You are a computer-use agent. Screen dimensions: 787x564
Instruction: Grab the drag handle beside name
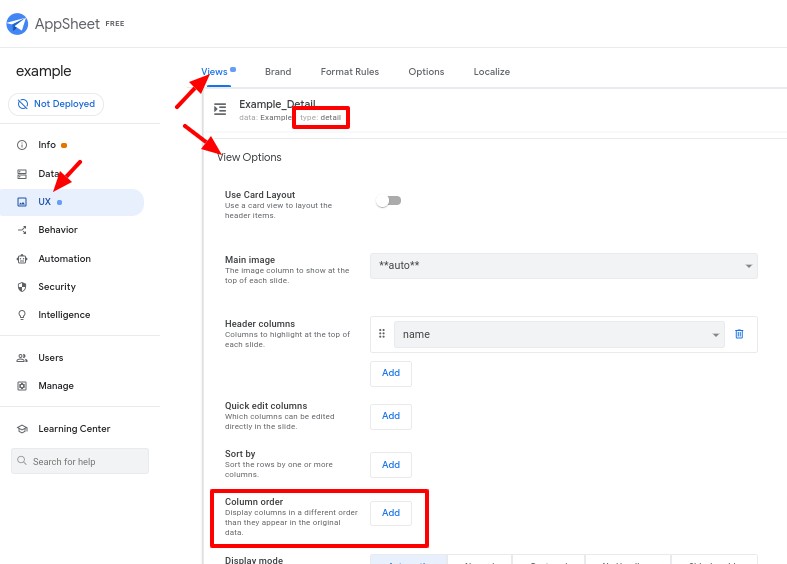point(382,334)
